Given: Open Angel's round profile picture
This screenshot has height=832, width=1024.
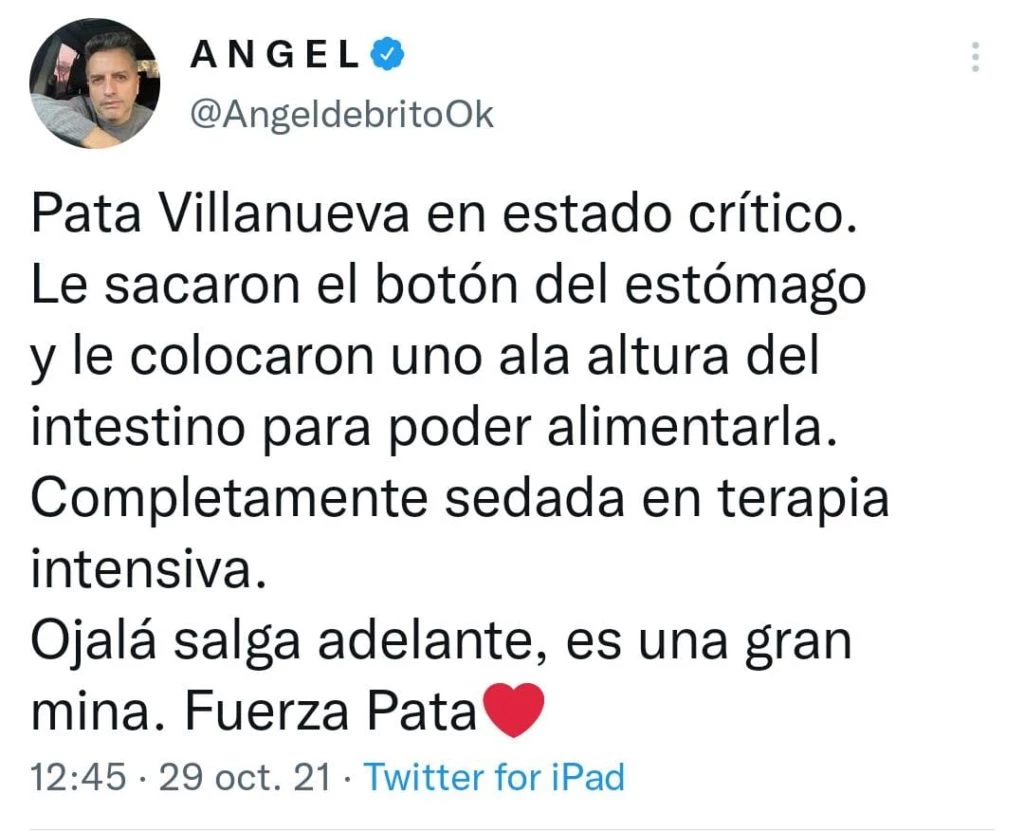Looking at the screenshot, I should (x=95, y=84).
